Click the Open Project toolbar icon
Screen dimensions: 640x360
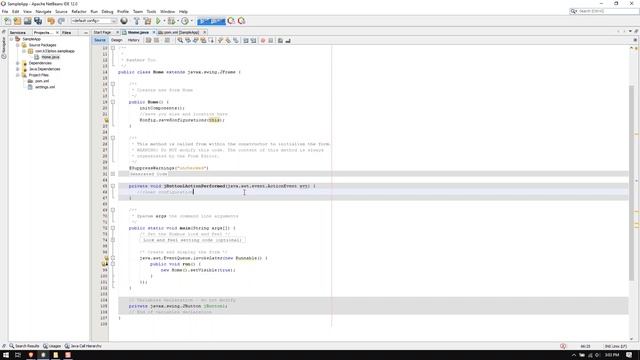tap(27, 21)
